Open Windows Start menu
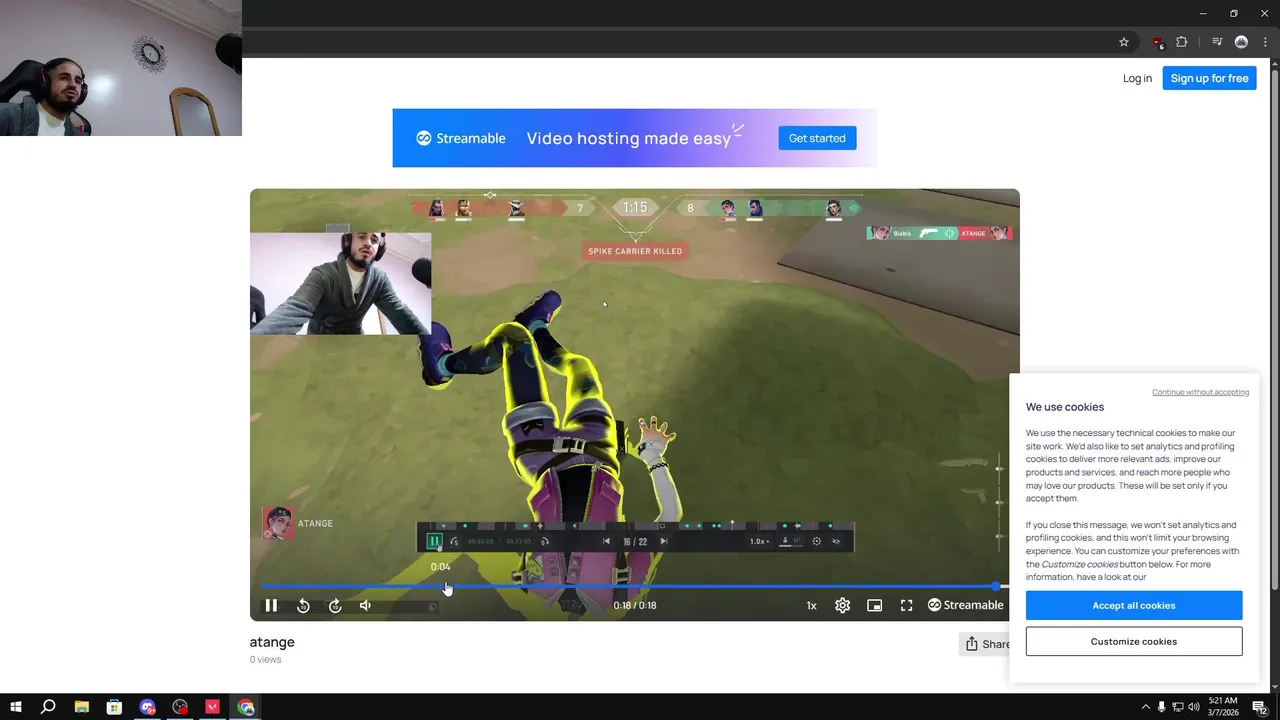Viewport: 1280px width, 720px height. [x=16, y=707]
